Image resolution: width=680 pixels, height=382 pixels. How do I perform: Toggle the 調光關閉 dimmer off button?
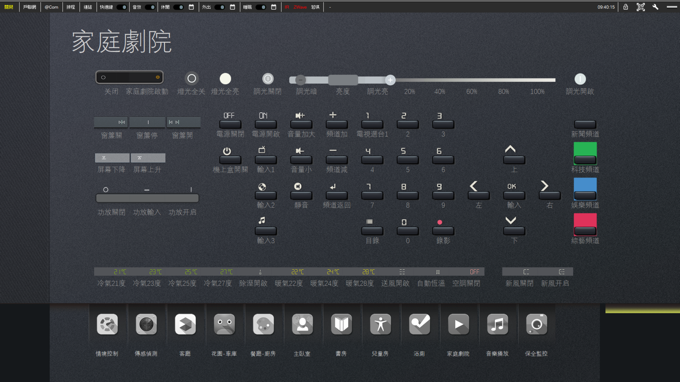click(268, 78)
